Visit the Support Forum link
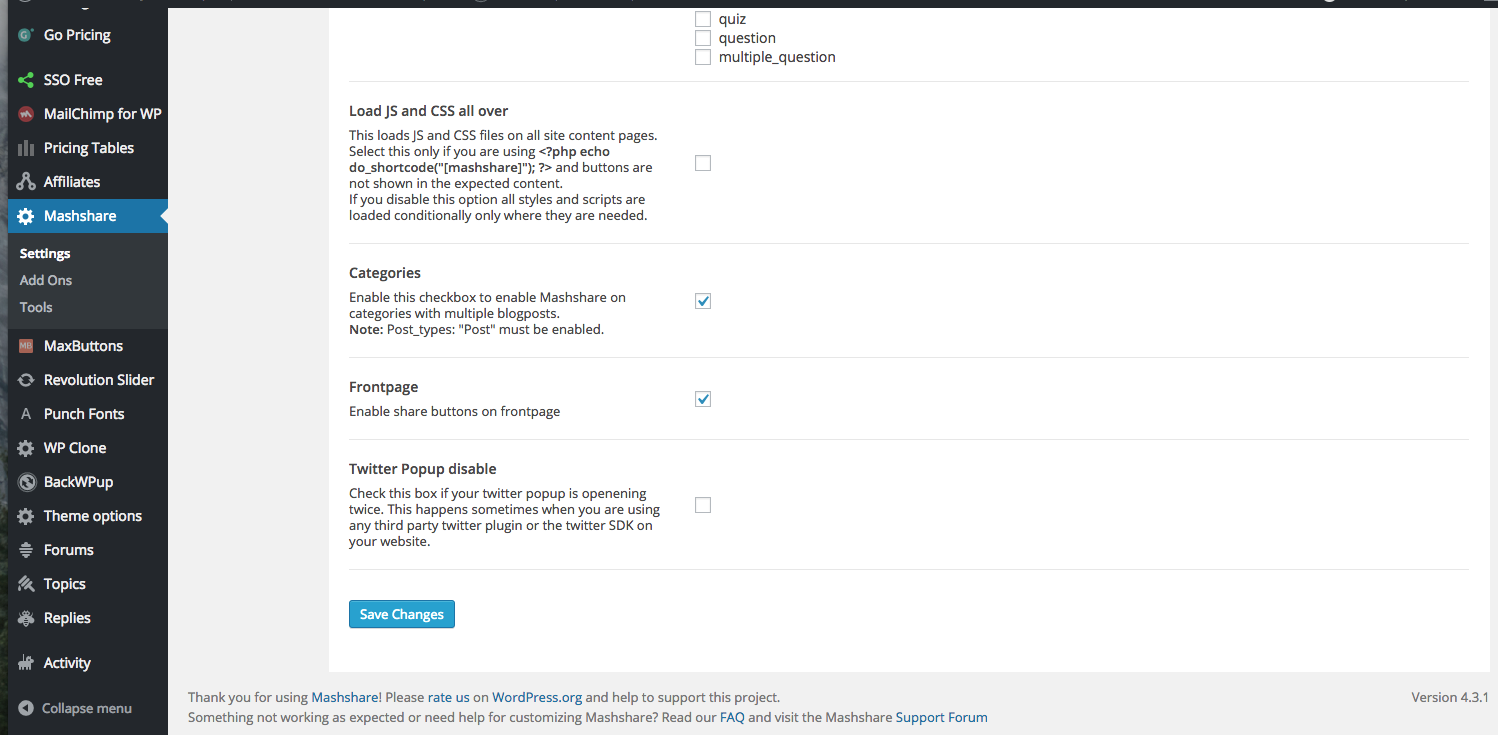This screenshot has height=735, width=1498. (941, 717)
